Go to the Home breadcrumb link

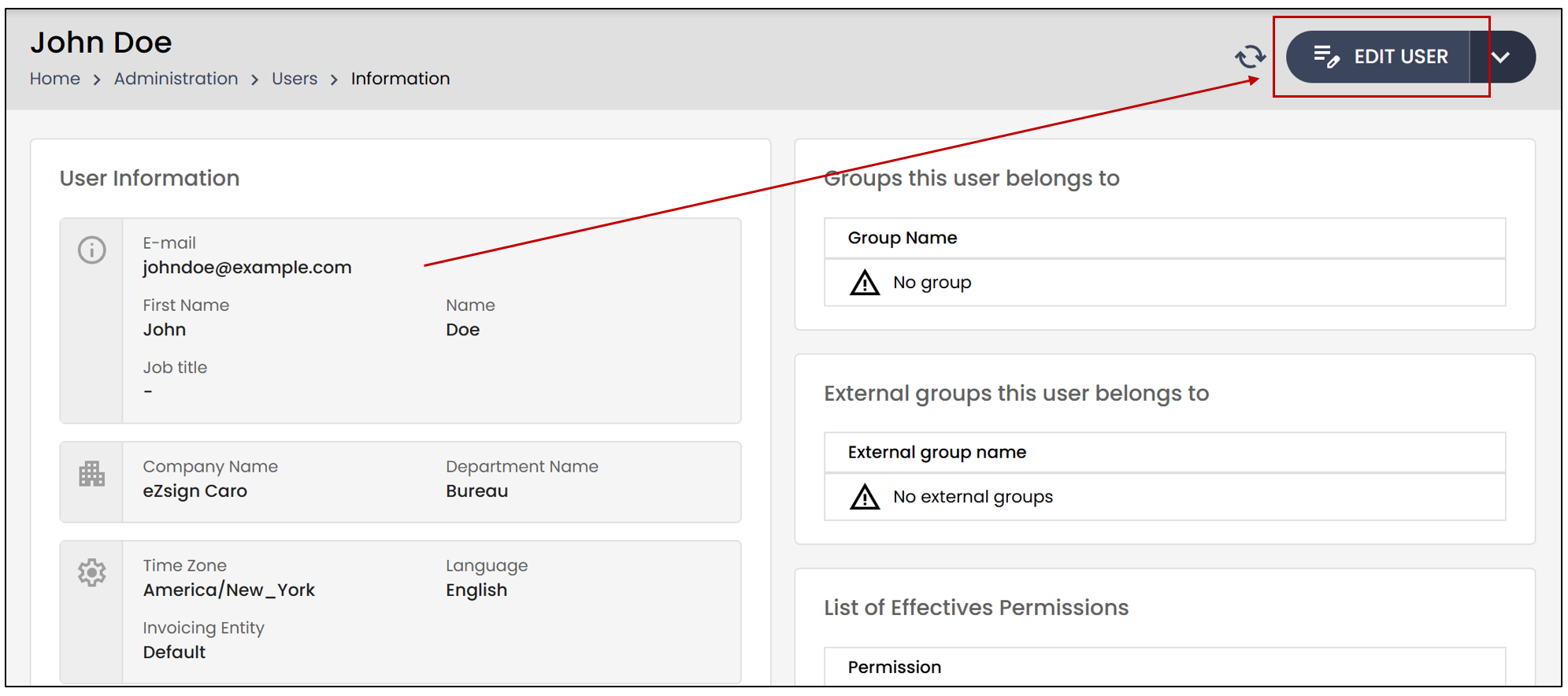tap(55, 79)
